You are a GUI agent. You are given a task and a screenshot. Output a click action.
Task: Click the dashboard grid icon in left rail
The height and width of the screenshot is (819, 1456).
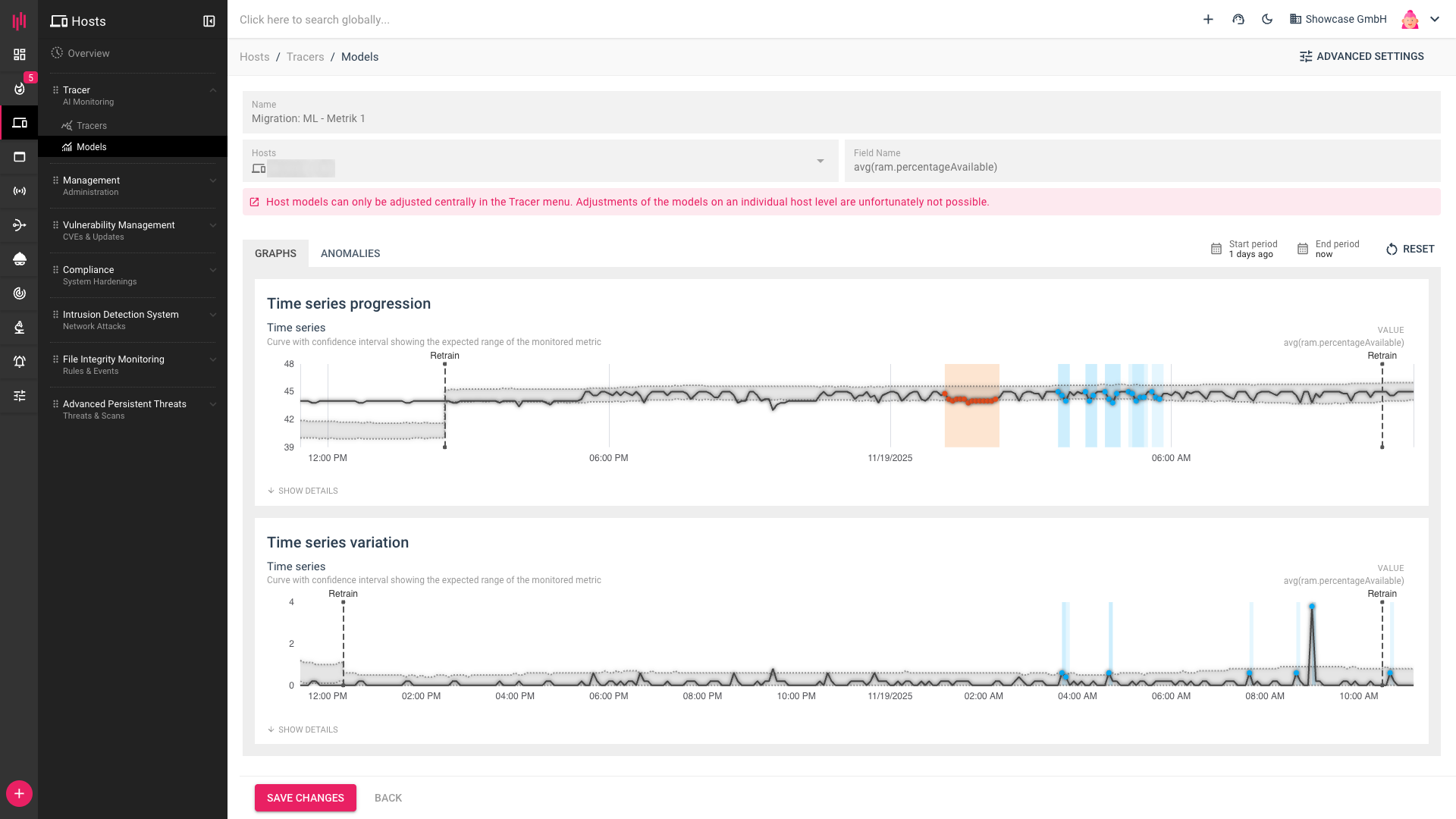[x=20, y=55]
